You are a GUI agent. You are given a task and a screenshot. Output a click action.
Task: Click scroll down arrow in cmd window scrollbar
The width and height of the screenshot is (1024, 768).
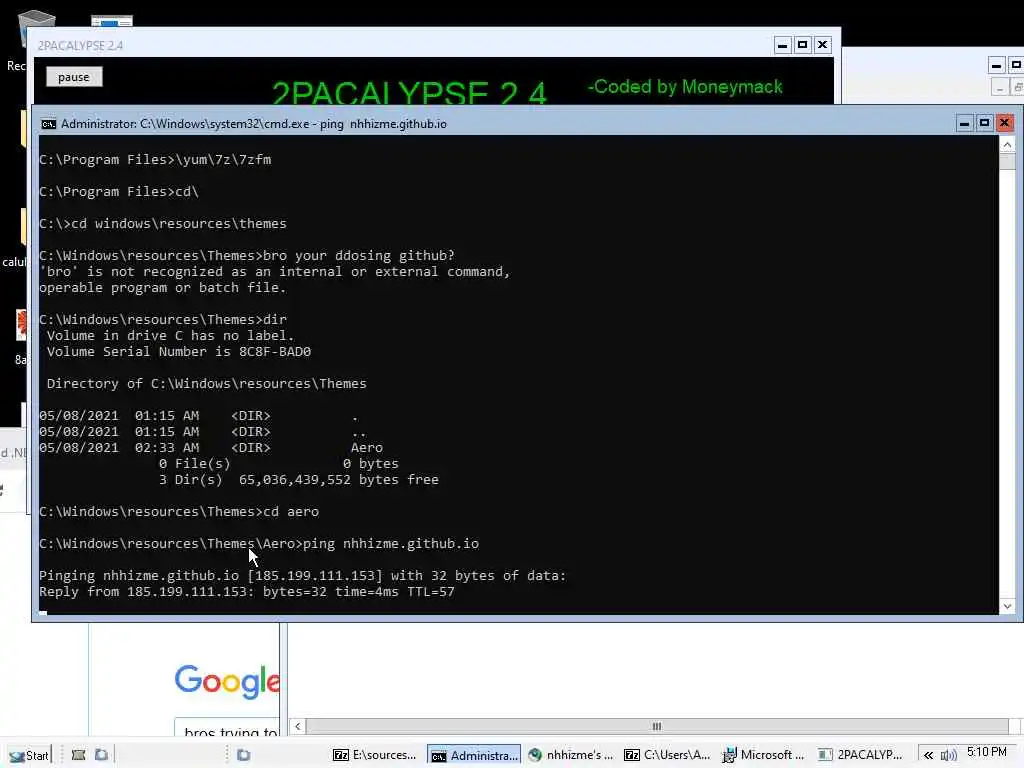(1007, 607)
